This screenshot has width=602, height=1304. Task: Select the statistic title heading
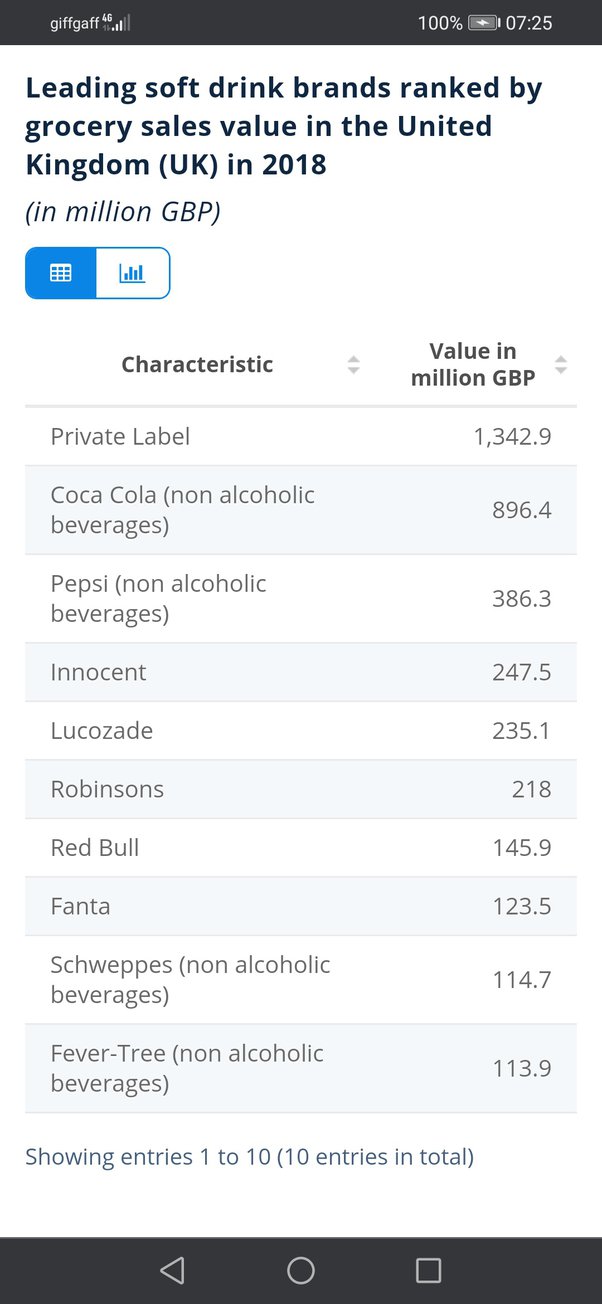point(283,126)
